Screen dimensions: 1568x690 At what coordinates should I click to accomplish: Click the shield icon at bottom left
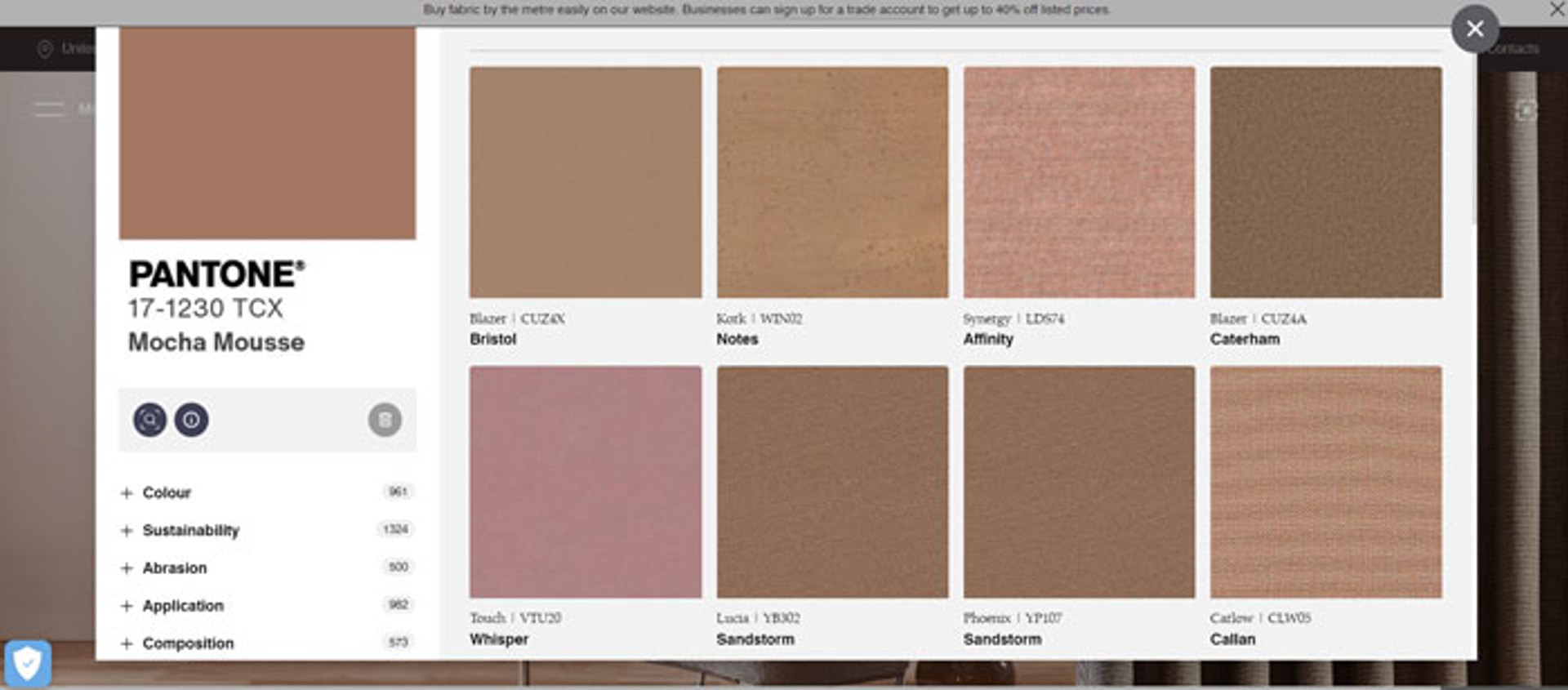27,663
